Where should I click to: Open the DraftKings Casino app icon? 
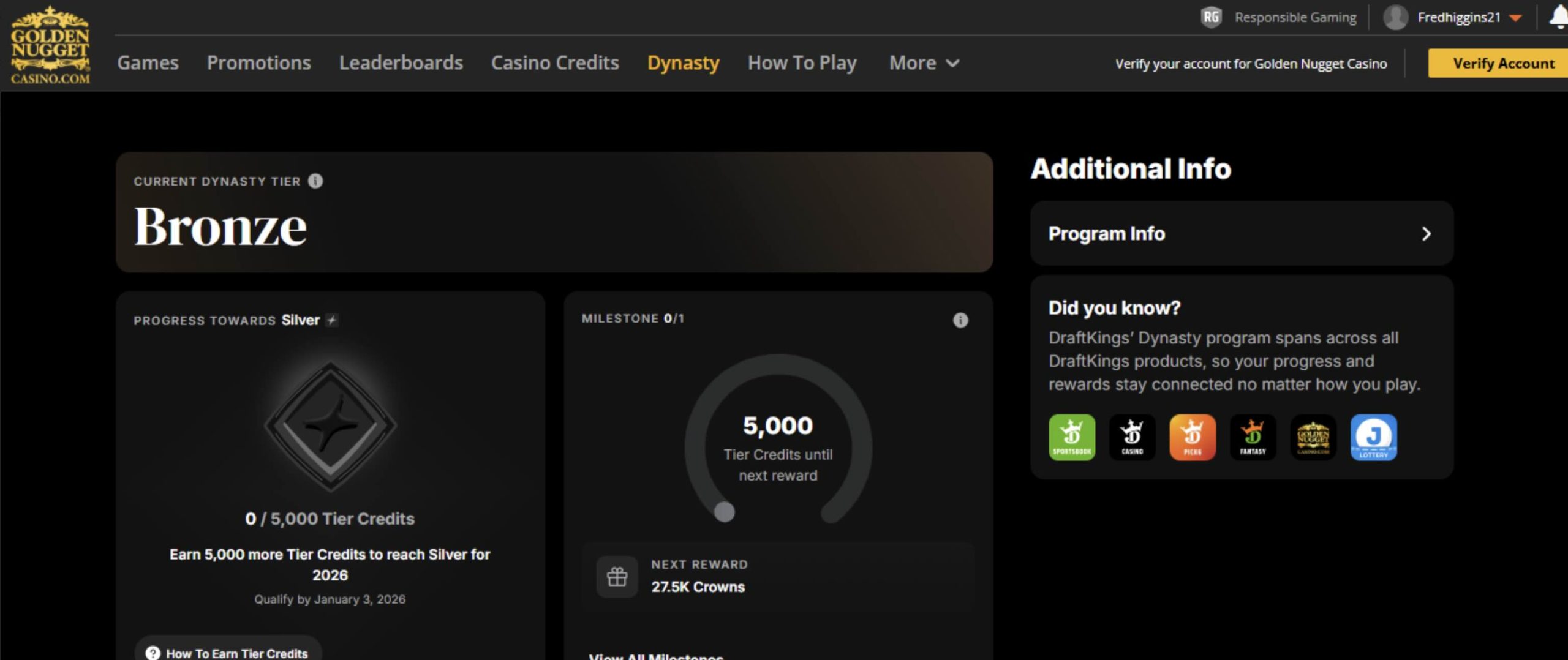coord(1132,437)
